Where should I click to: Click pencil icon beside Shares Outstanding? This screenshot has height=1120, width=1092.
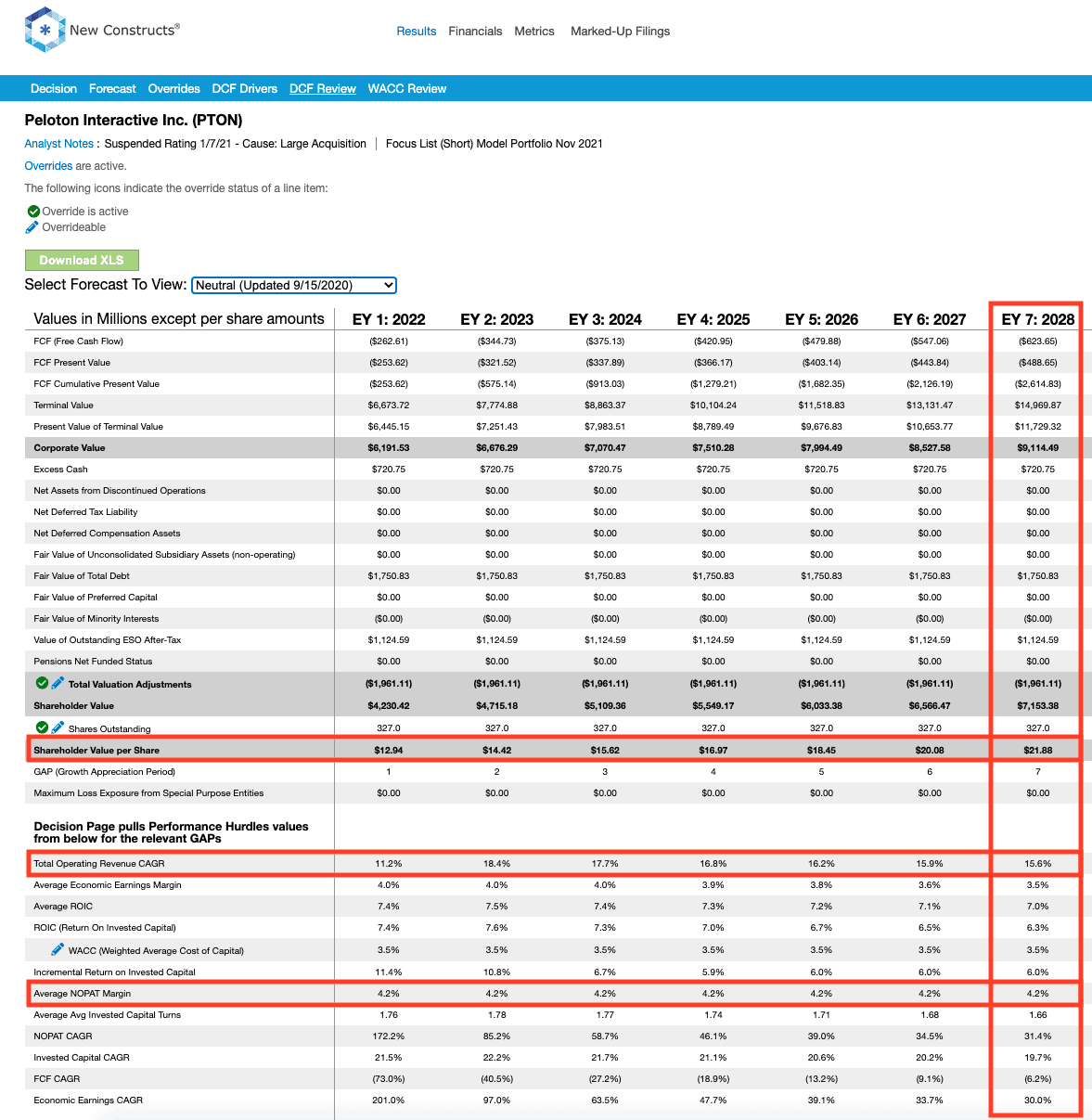click(58, 727)
